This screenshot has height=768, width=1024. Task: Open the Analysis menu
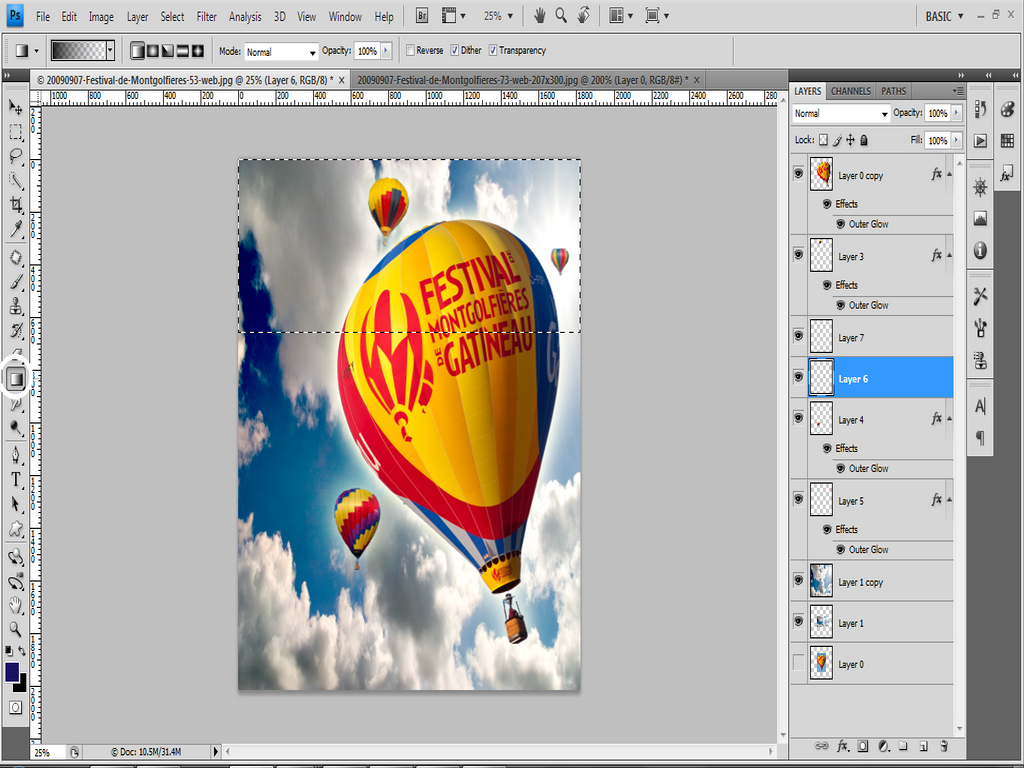(x=245, y=17)
